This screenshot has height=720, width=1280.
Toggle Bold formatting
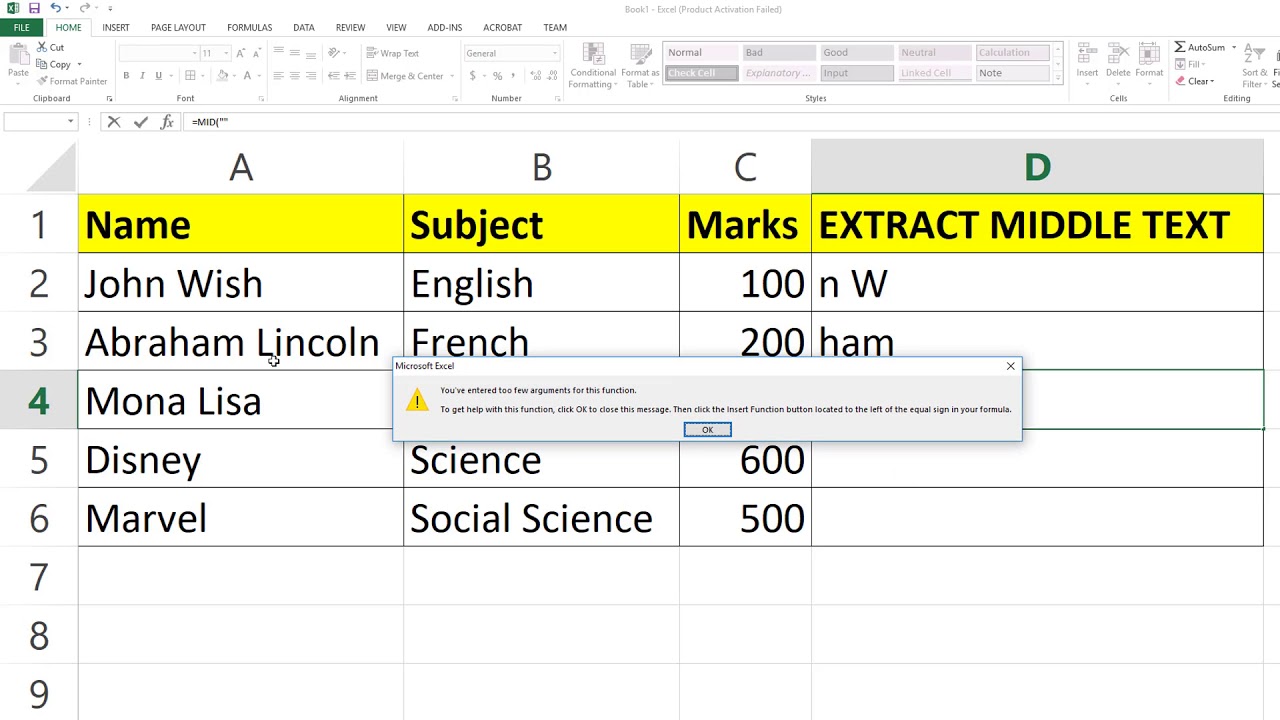(x=126, y=75)
